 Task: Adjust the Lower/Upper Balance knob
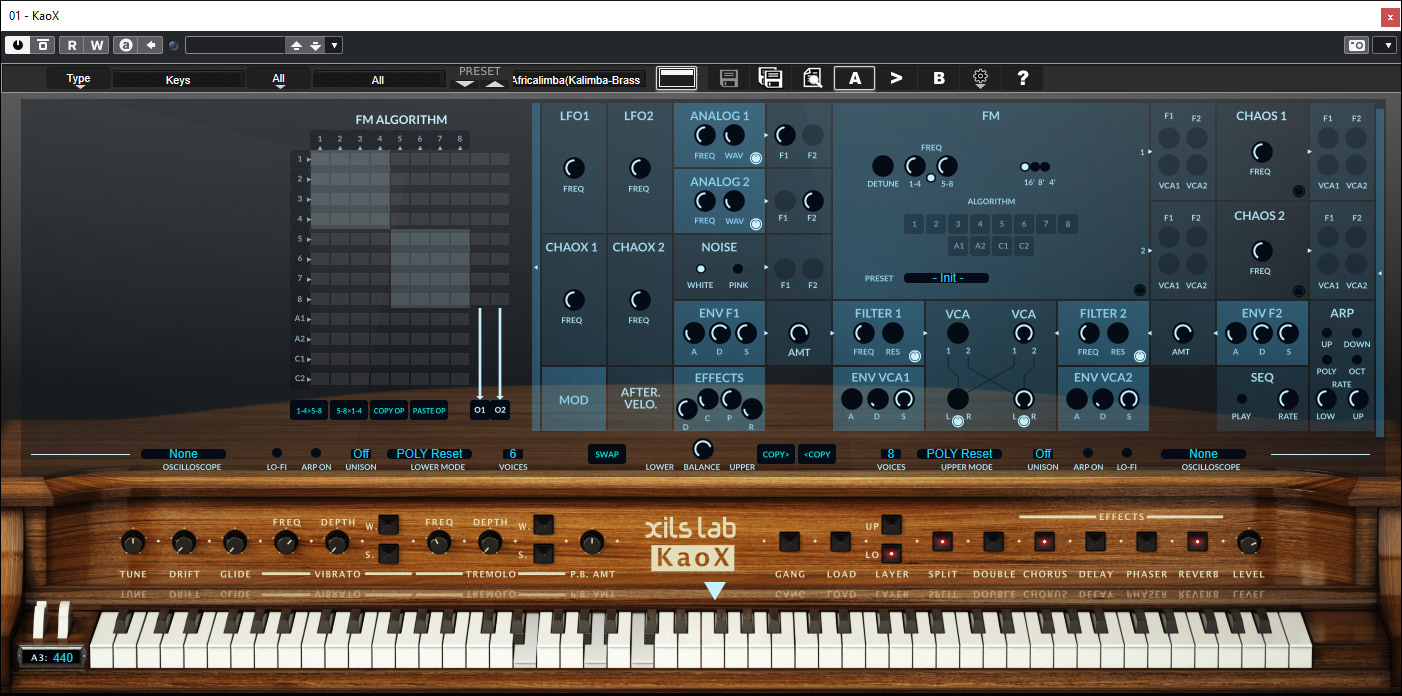click(703, 450)
